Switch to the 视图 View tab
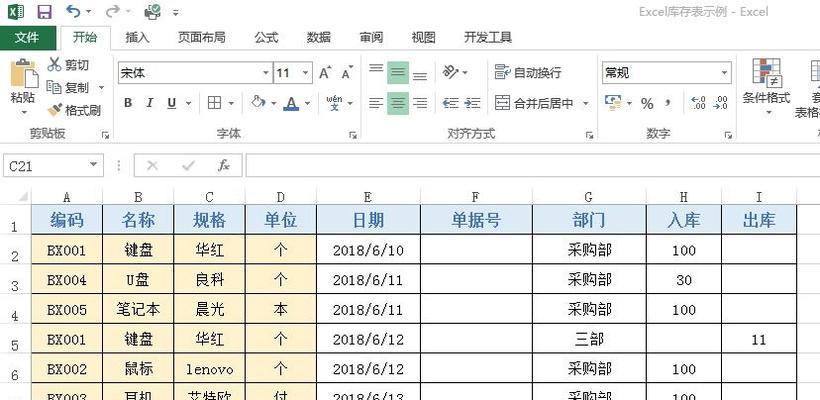The height and width of the screenshot is (400, 820). click(423, 38)
